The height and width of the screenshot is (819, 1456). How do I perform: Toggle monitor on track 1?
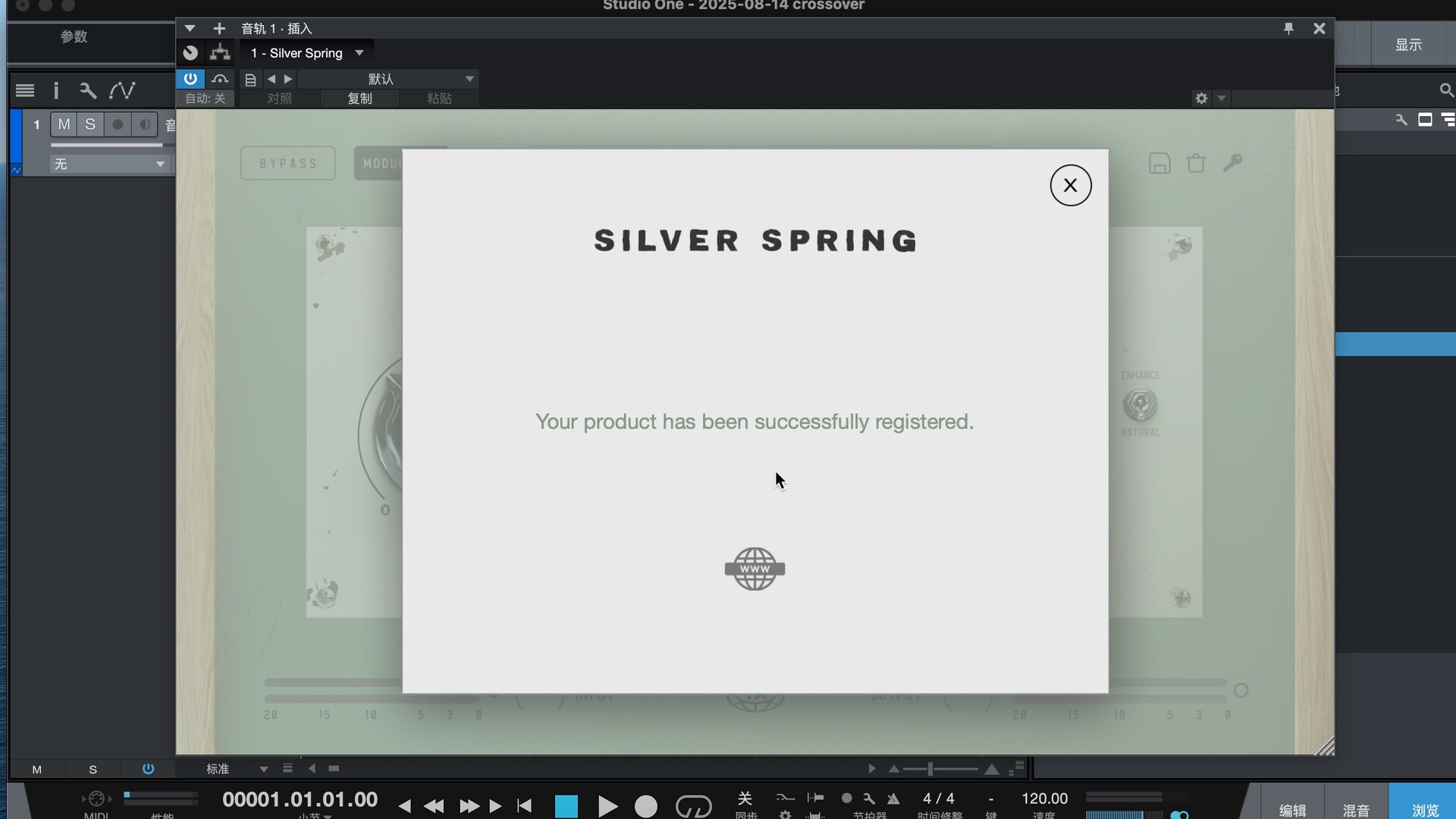(x=144, y=124)
